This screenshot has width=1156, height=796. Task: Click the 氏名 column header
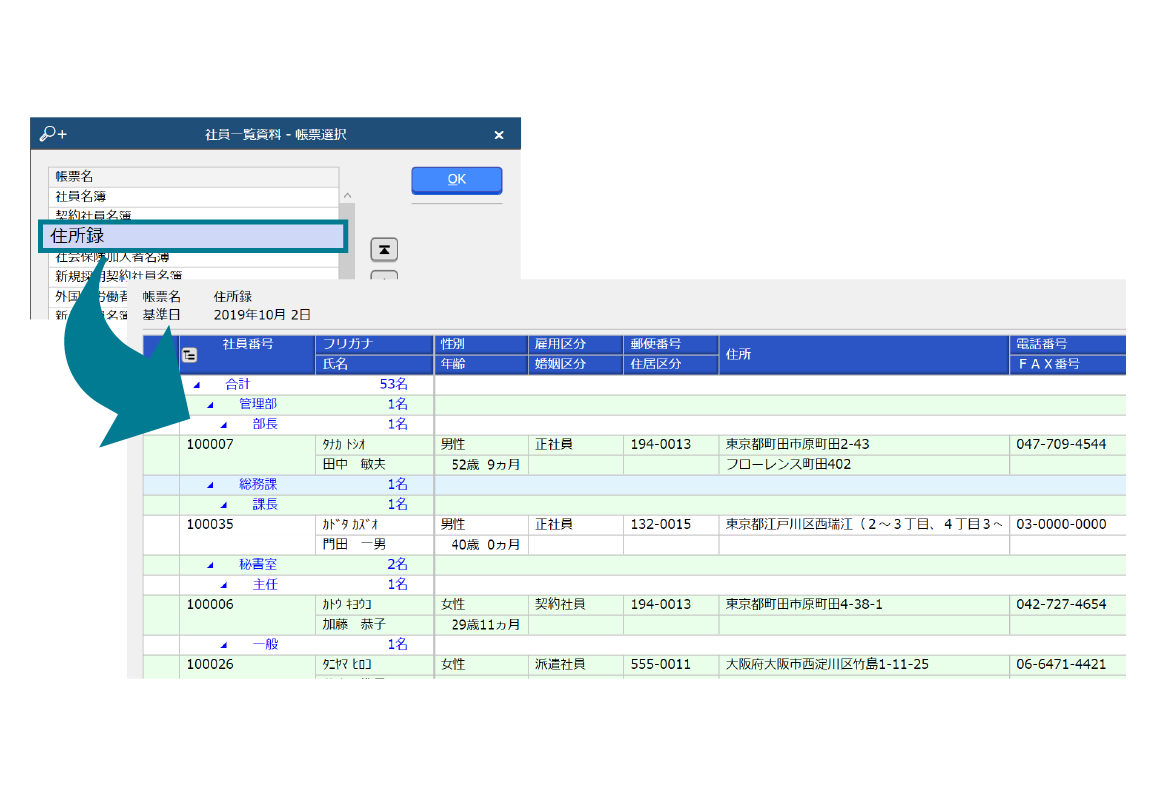tap(375, 364)
